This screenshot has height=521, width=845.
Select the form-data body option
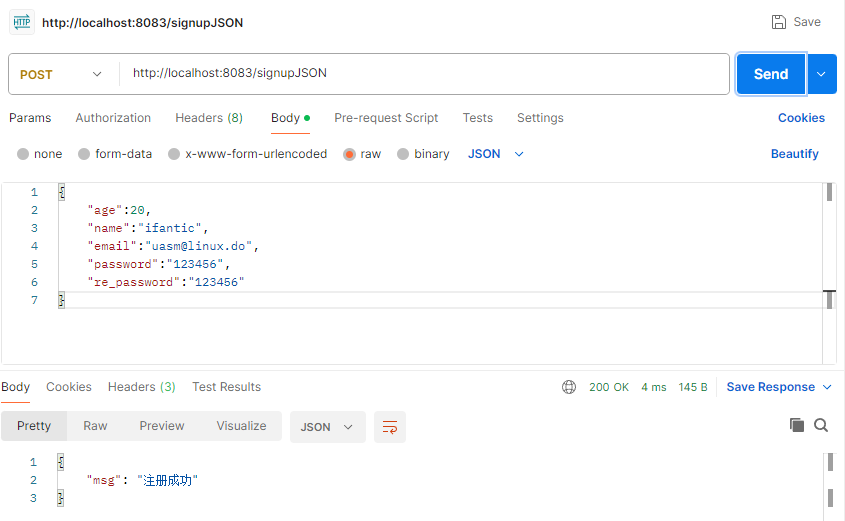84,154
